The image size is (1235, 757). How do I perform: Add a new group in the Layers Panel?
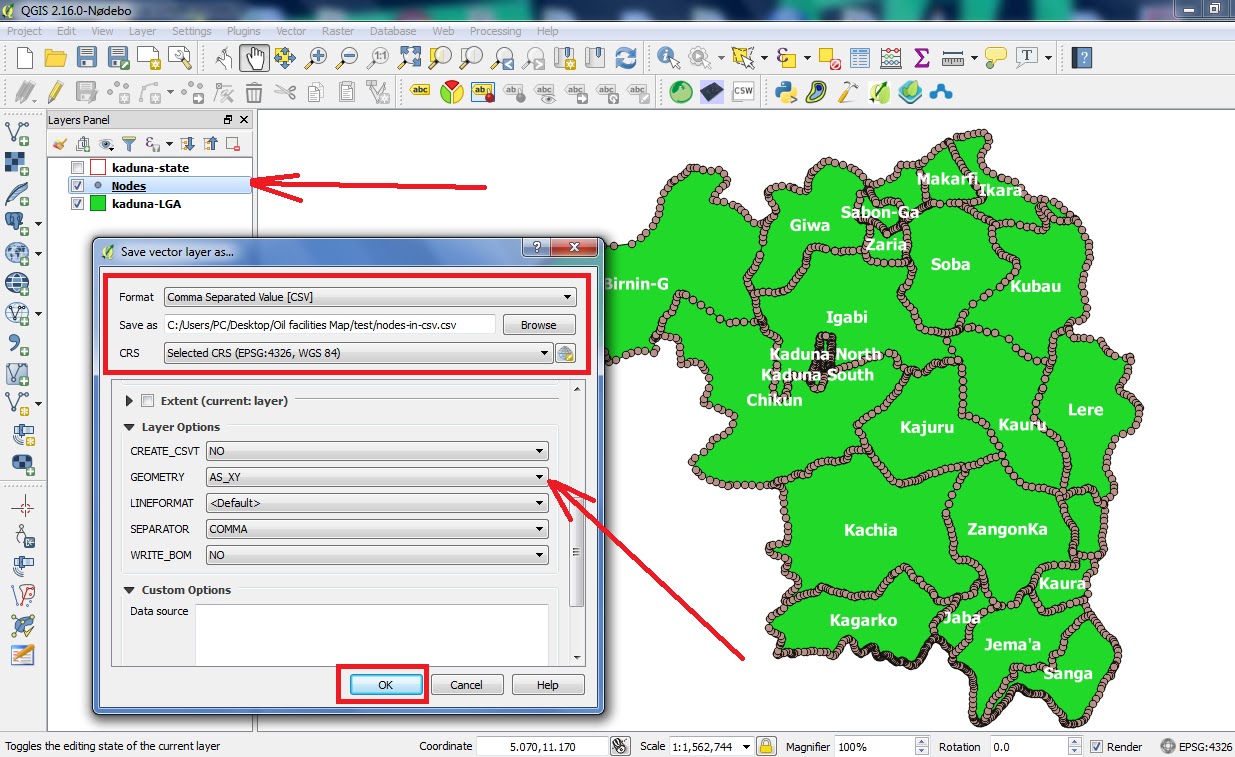(82, 143)
